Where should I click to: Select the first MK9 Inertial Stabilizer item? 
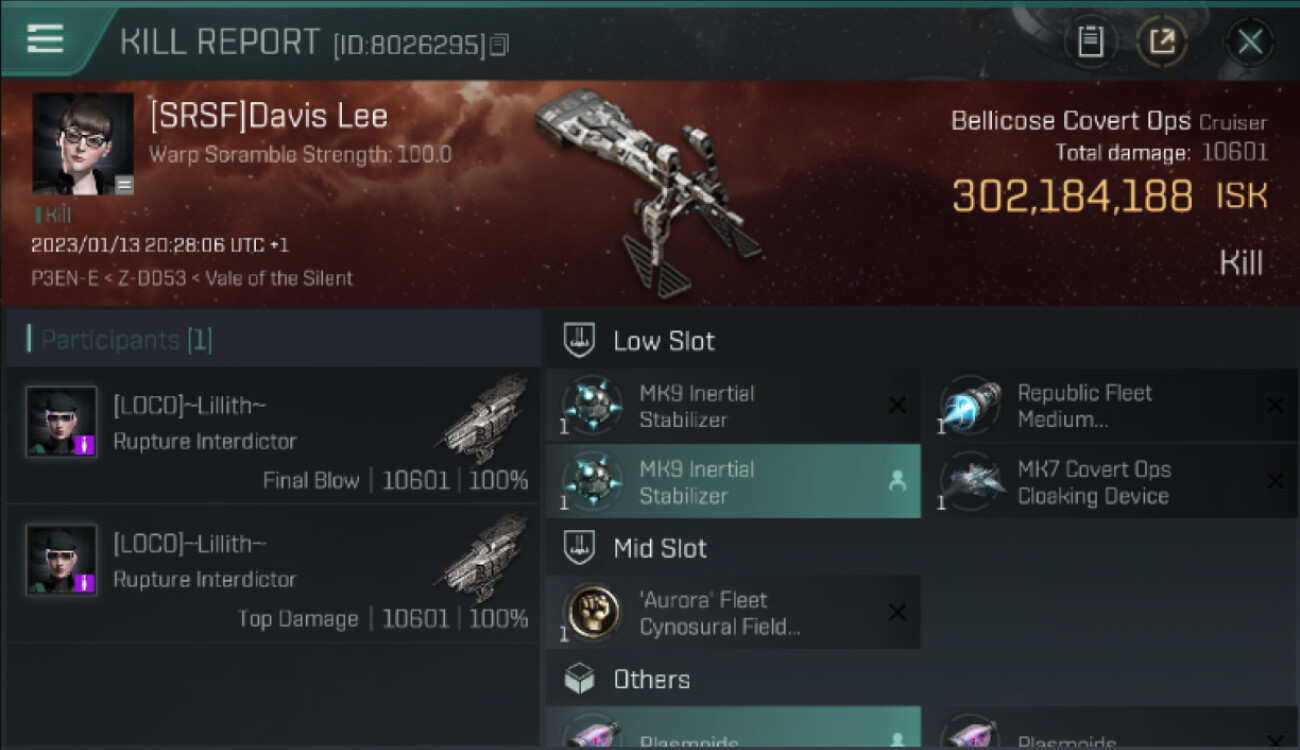coord(733,405)
